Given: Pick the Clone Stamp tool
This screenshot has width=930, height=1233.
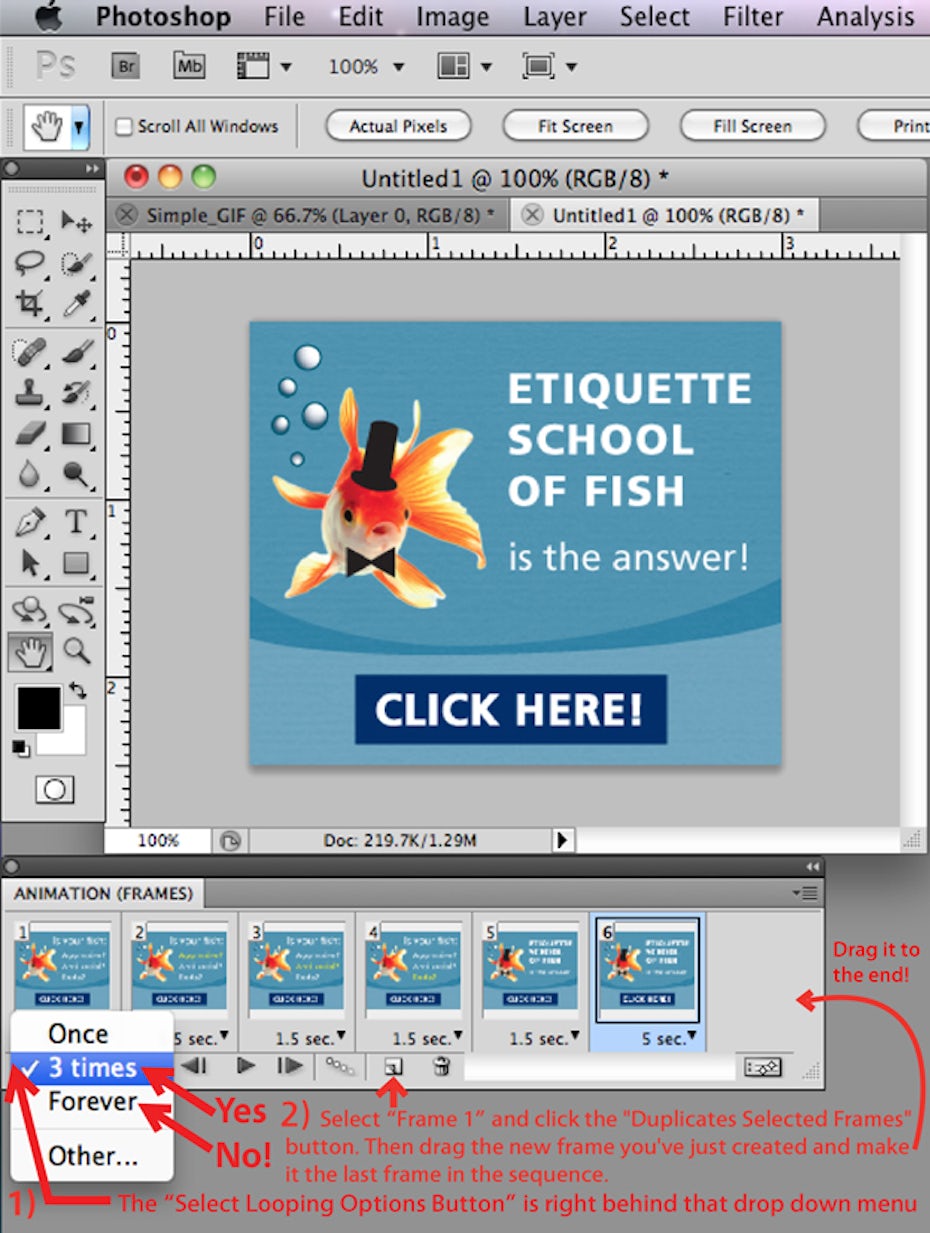Looking at the screenshot, I should [x=31, y=392].
